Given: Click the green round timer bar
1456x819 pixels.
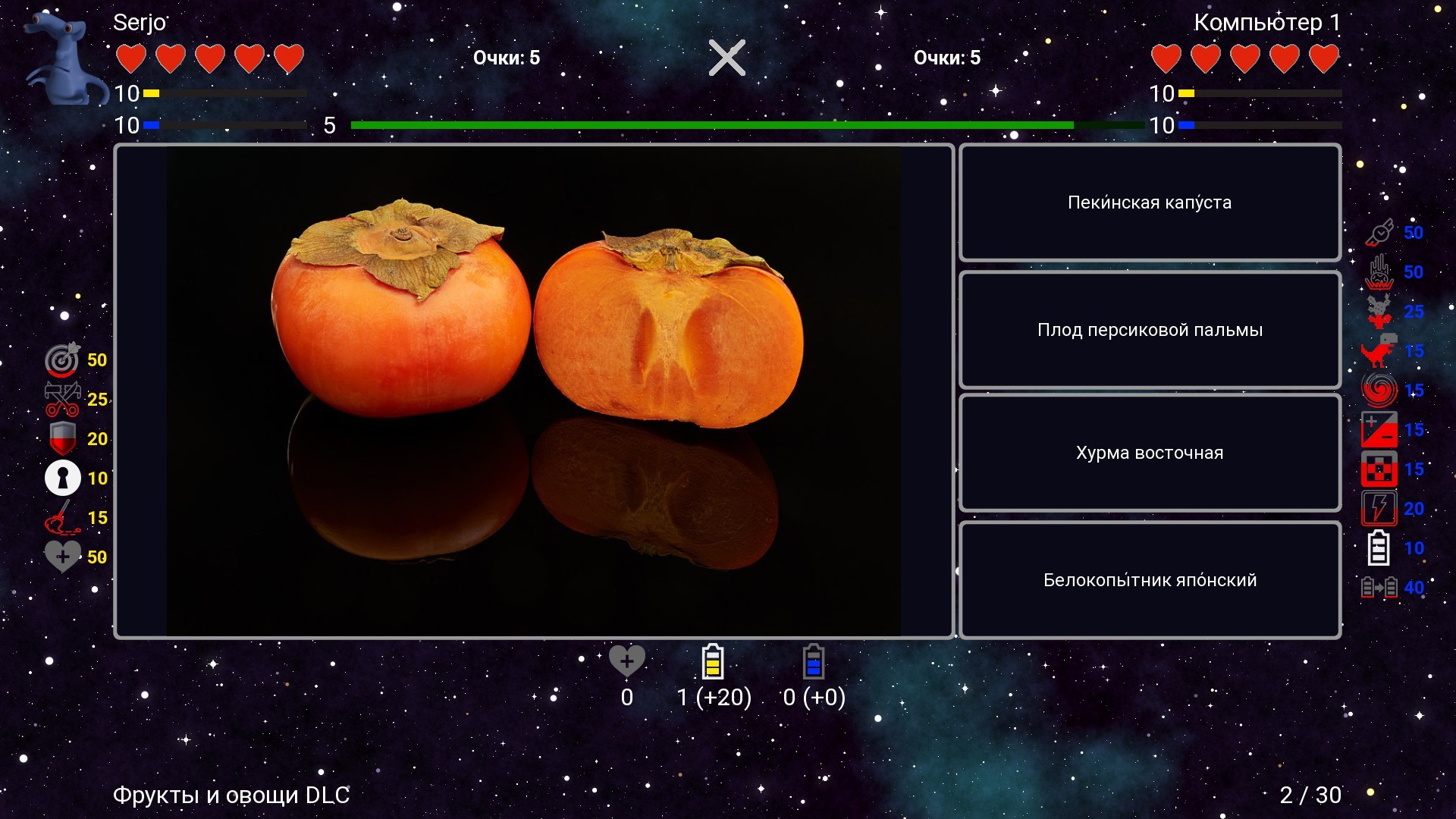Looking at the screenshot, I should pyautogui.click(x=711, y=125).
